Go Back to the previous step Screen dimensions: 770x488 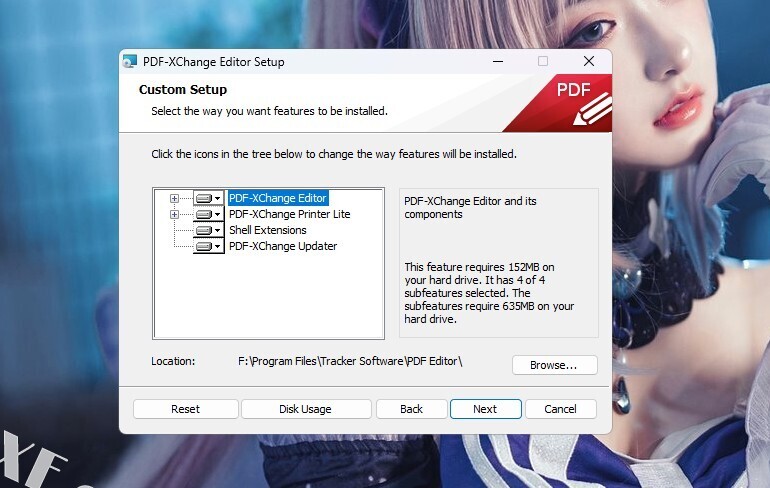(x=412, y=409)
